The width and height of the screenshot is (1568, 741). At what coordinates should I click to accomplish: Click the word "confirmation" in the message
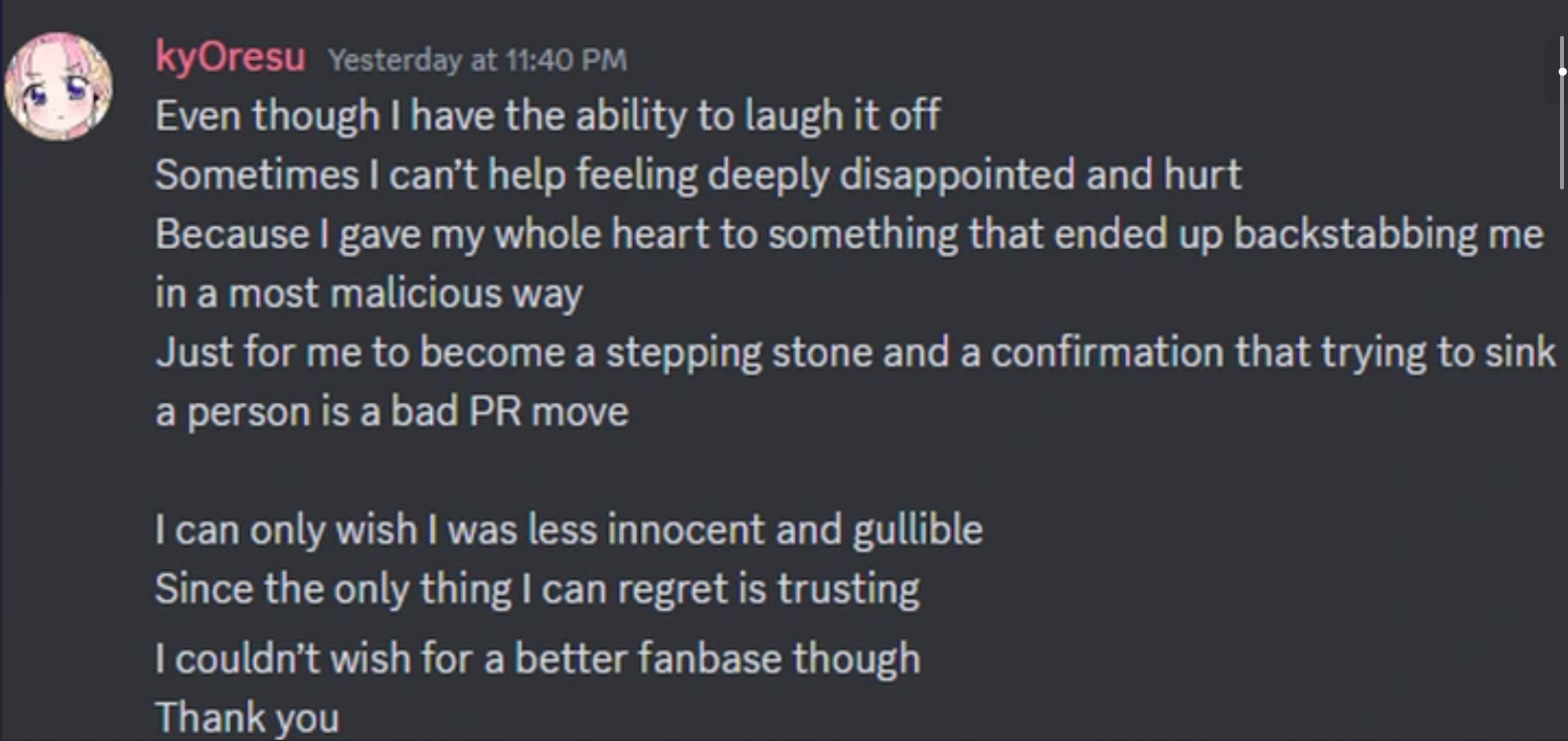click(x=1107, y=352)
